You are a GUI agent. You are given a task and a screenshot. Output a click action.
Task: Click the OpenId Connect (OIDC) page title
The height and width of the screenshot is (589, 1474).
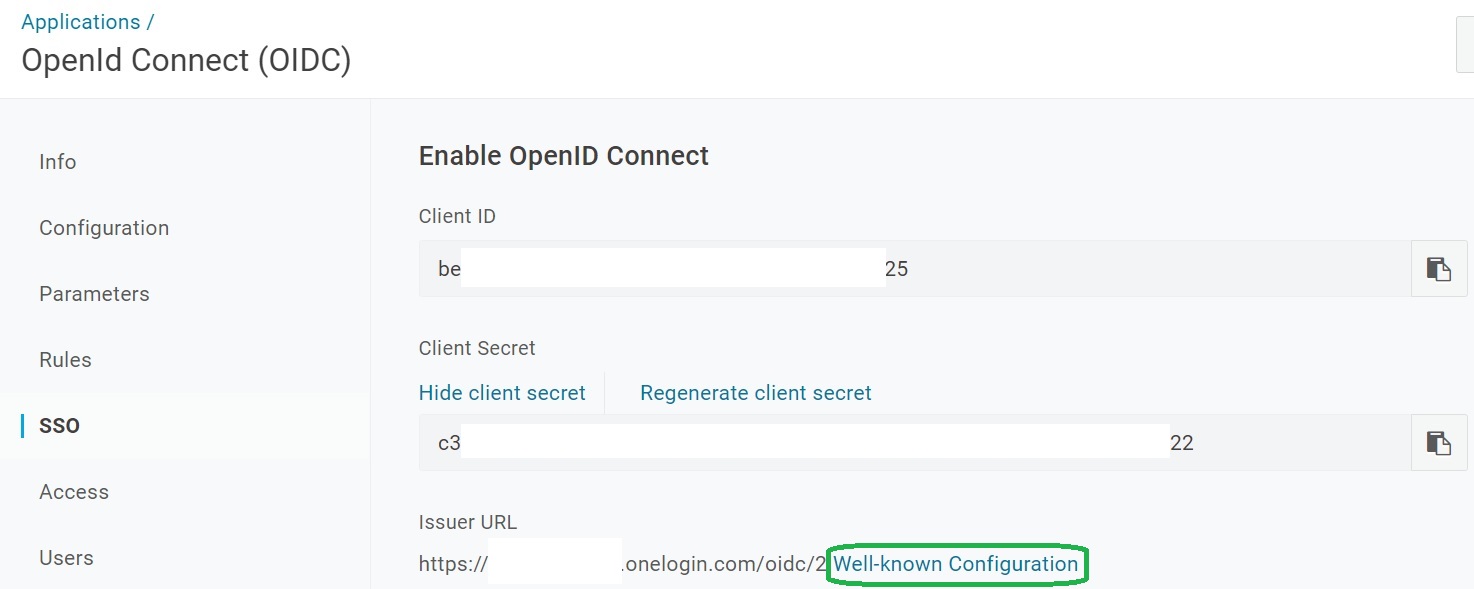(x=186, y=61)
